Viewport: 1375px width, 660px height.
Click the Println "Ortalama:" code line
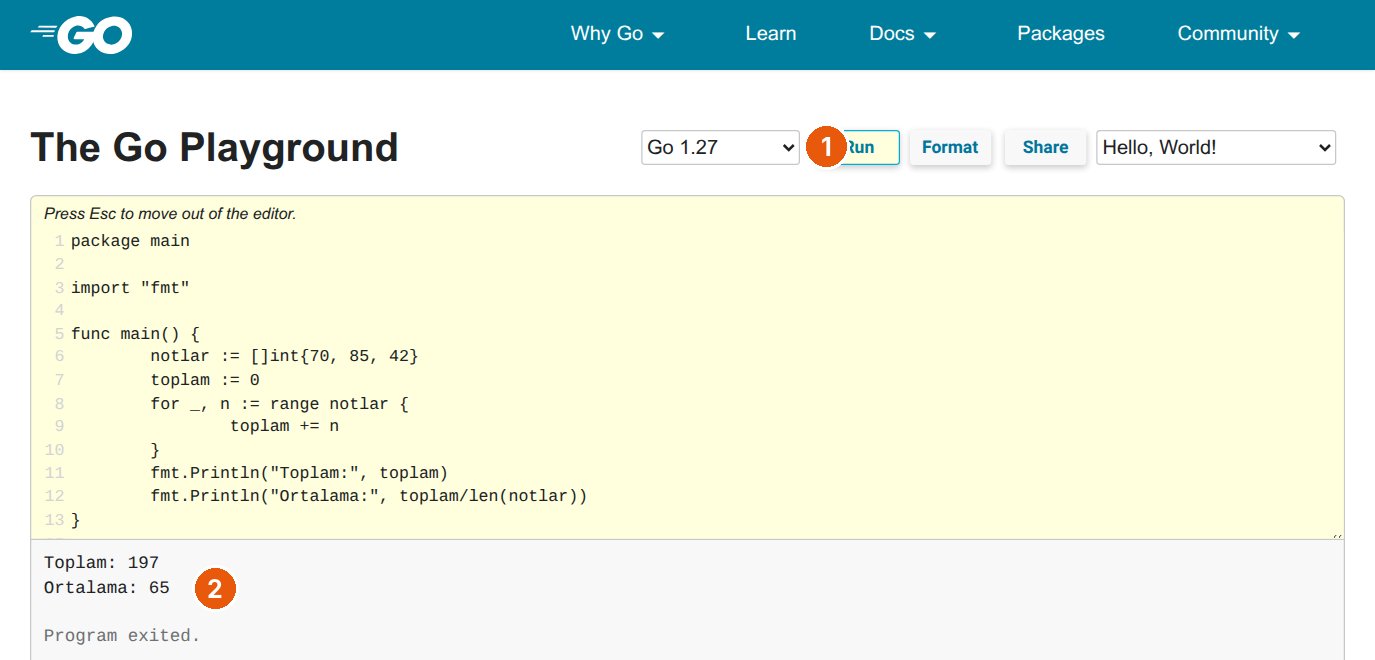(x=369, y=496)
